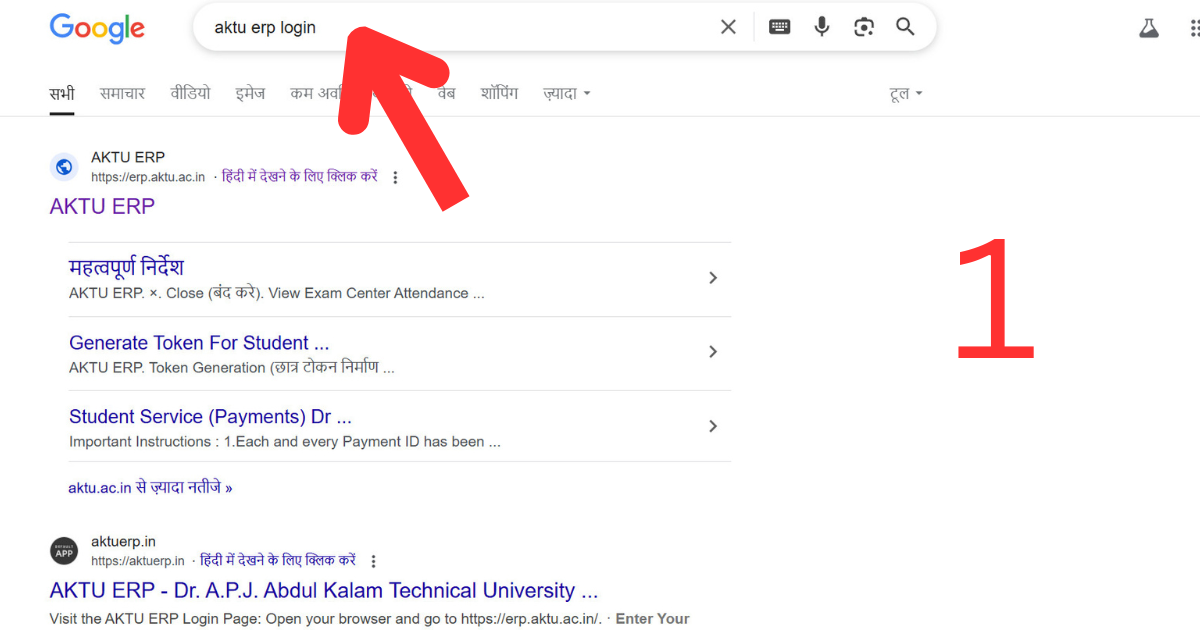Click the chevron on the Student Service row

(x=713, y=426)
